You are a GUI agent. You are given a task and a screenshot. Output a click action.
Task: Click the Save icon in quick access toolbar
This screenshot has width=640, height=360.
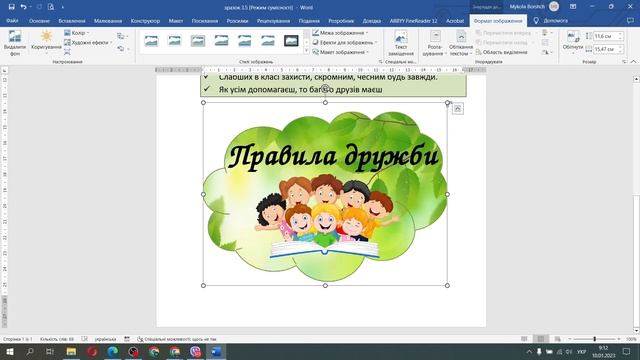point(11,7)
